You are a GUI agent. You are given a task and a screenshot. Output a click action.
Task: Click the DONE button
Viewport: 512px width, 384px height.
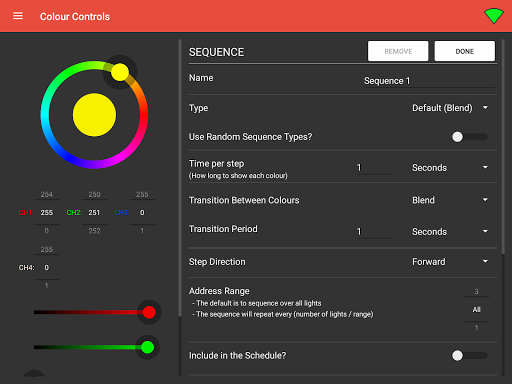465,51
